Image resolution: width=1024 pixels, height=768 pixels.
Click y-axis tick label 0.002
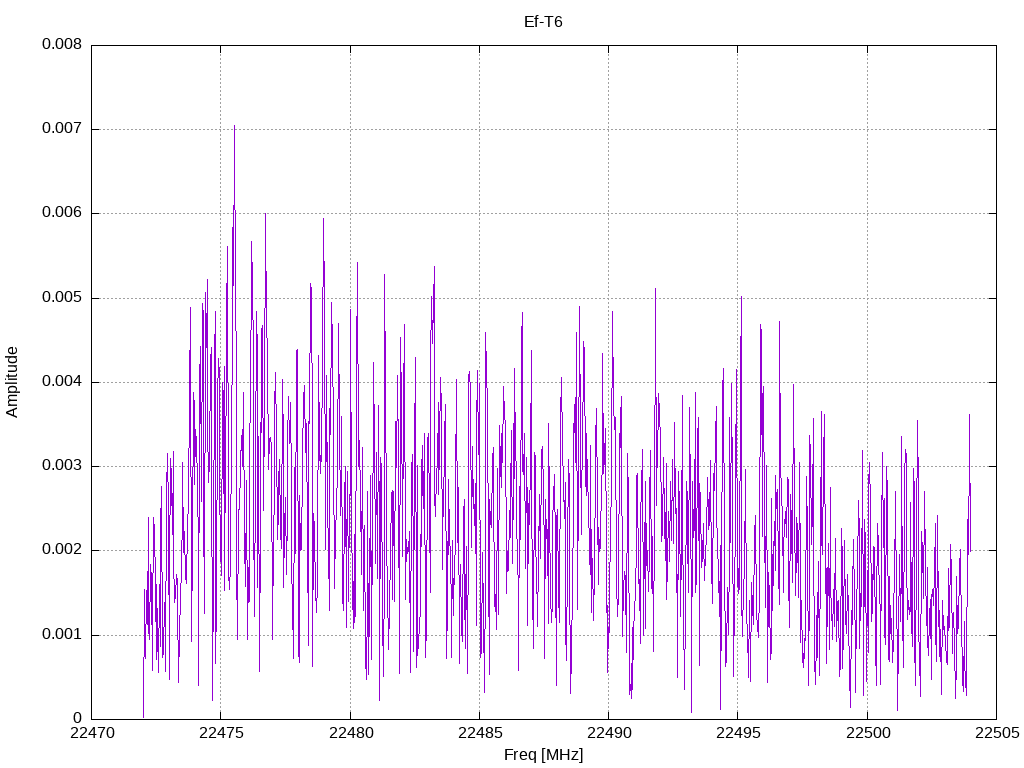click(62, 550)
